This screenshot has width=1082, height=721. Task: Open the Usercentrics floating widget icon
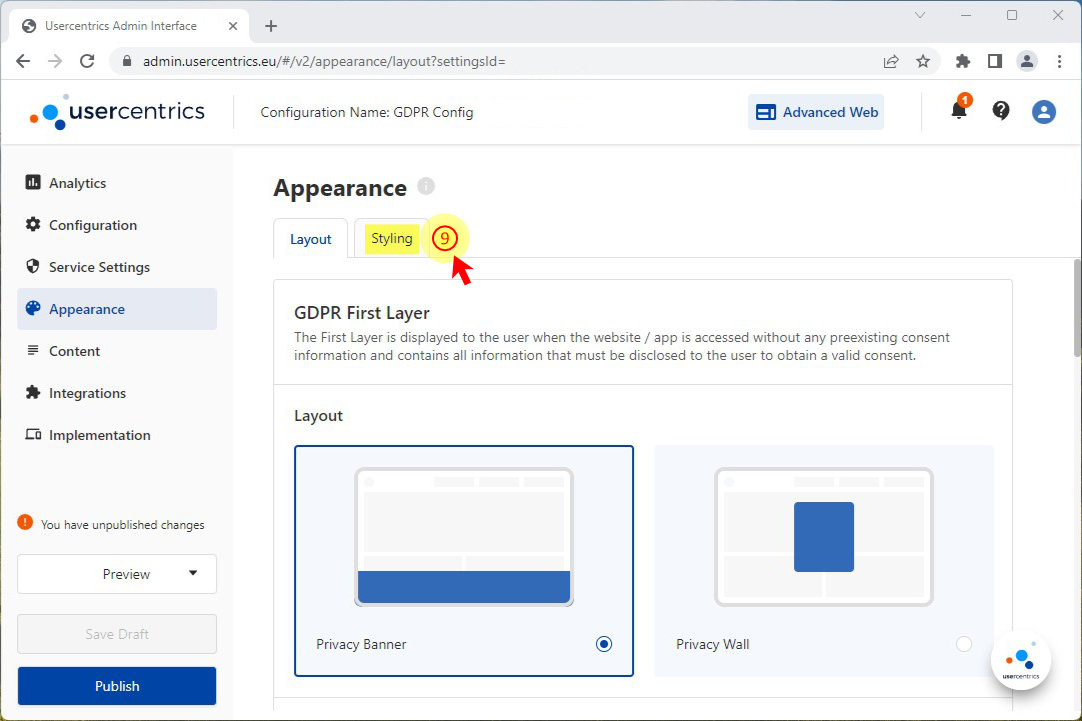(x=1020, y=661)
